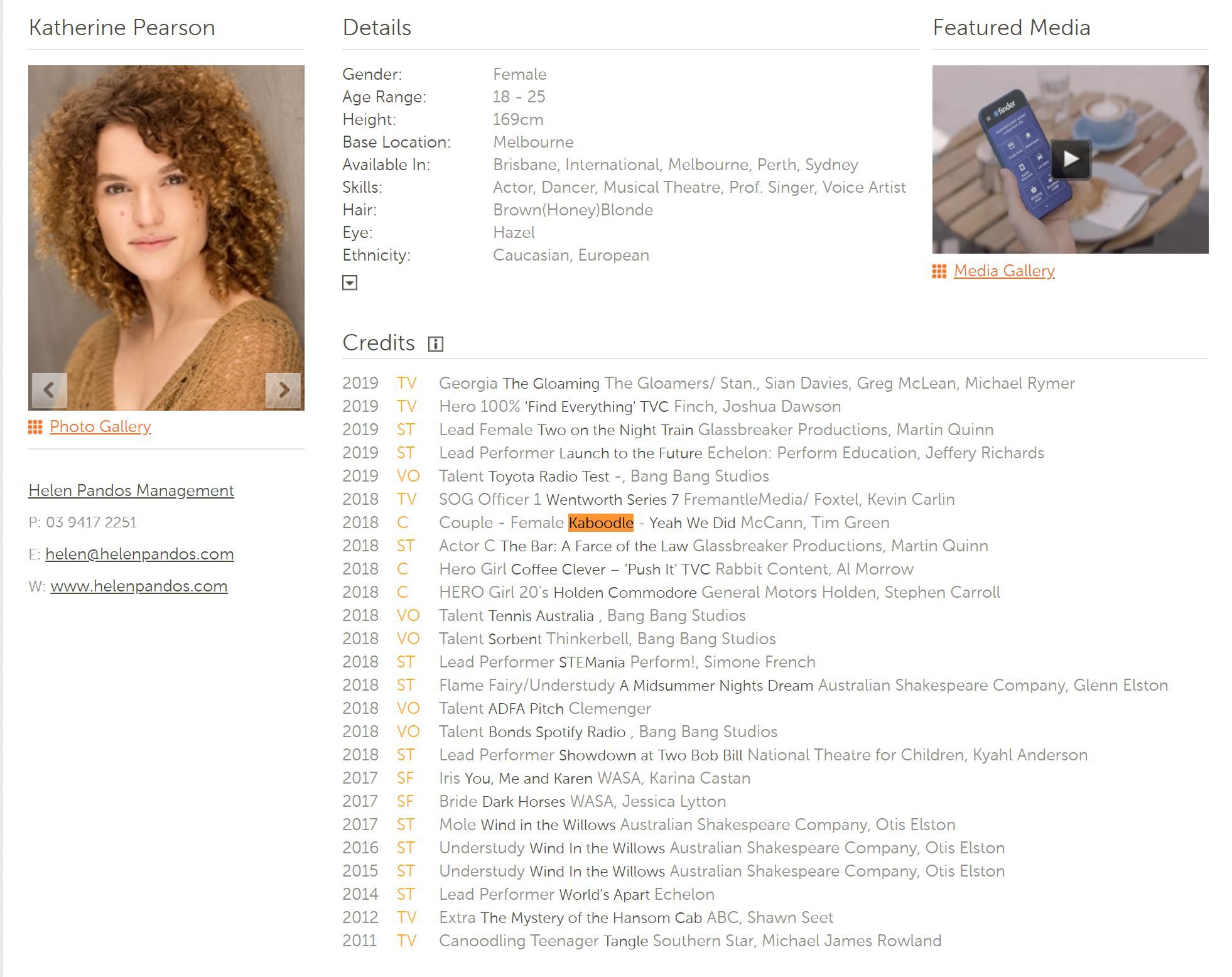Click the Media Gallery grid icon

pos(939,271)
